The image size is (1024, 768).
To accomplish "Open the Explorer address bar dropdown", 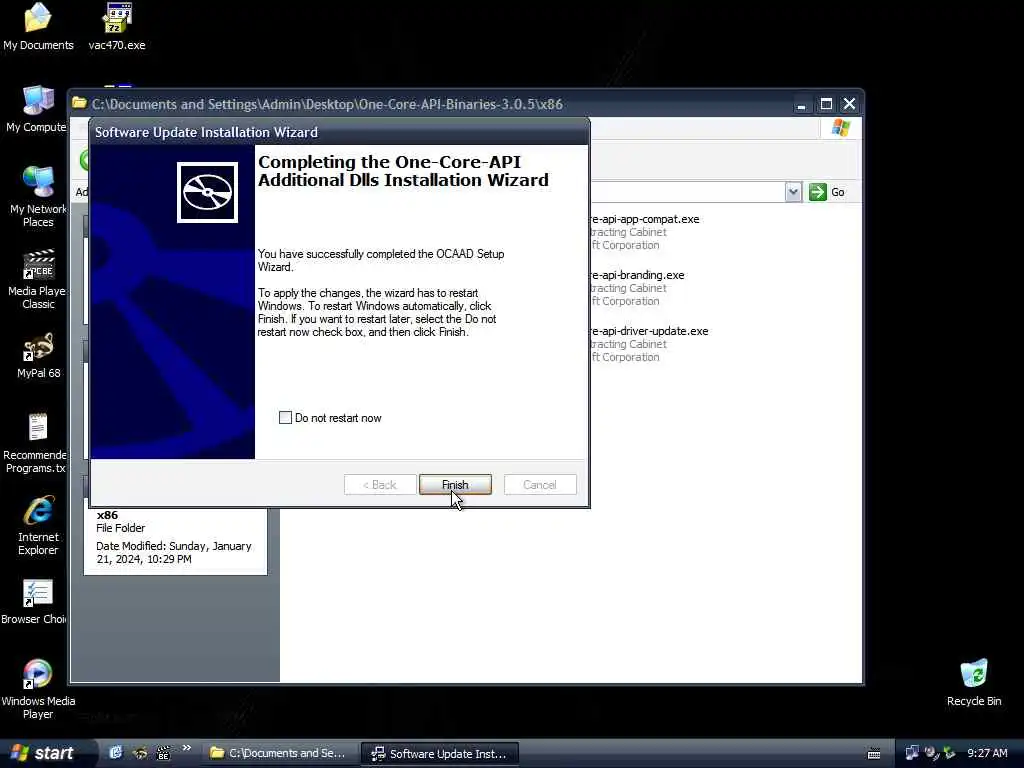I will pyautogui.click(x=793, y=192).
